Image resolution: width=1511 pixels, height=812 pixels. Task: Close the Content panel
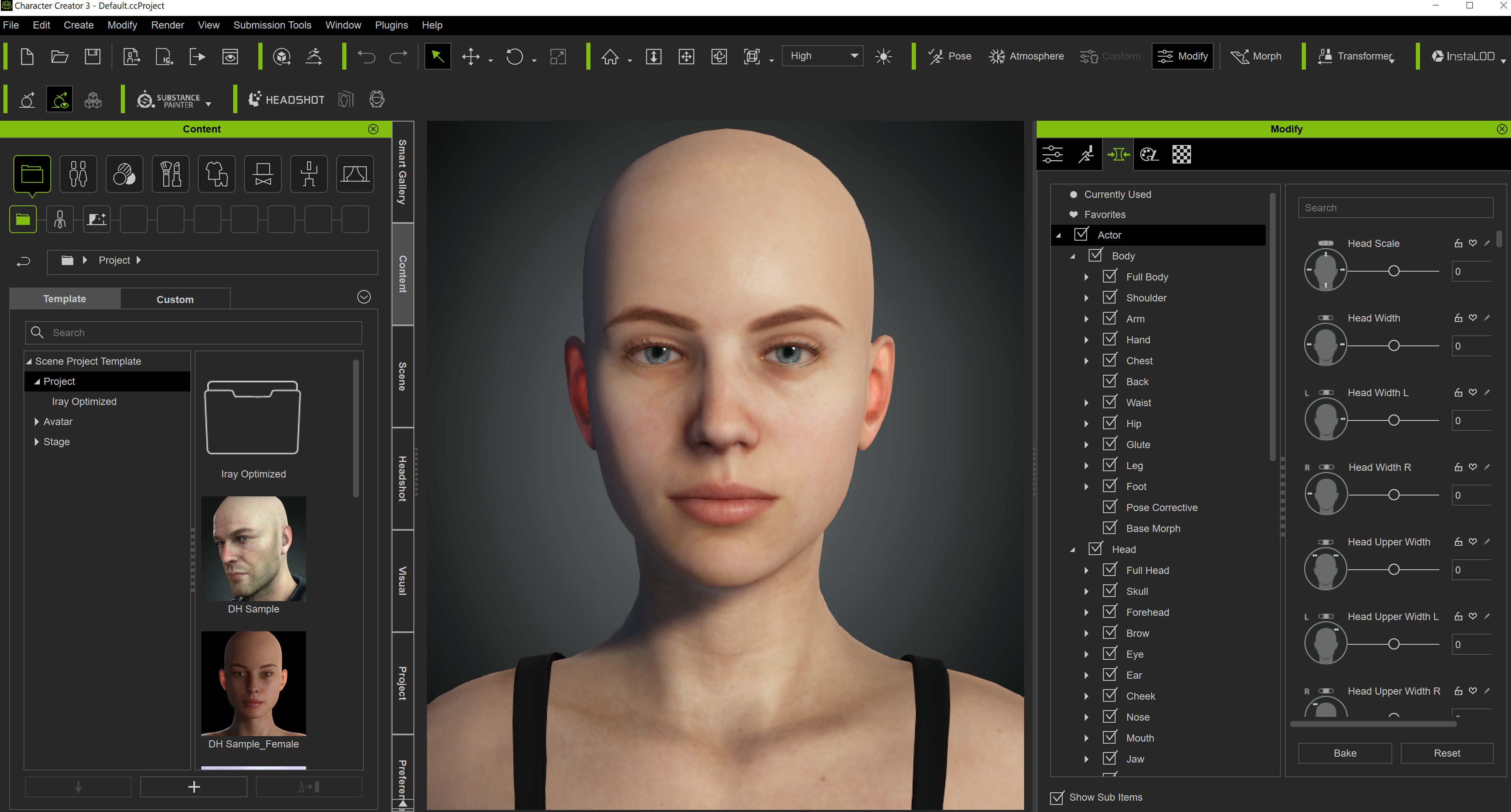click(x=373, y=129)
